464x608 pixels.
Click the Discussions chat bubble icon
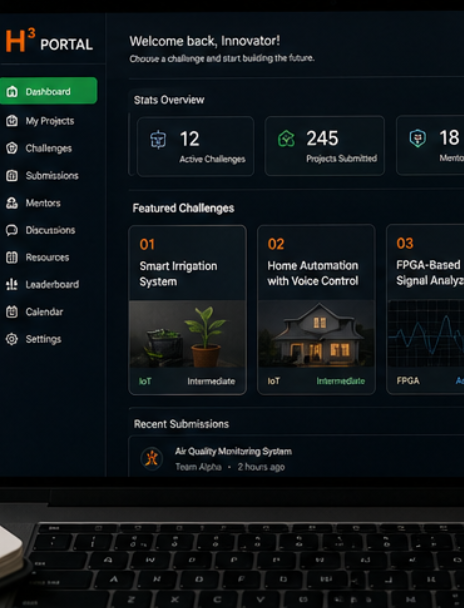click(x=12, y=230)
